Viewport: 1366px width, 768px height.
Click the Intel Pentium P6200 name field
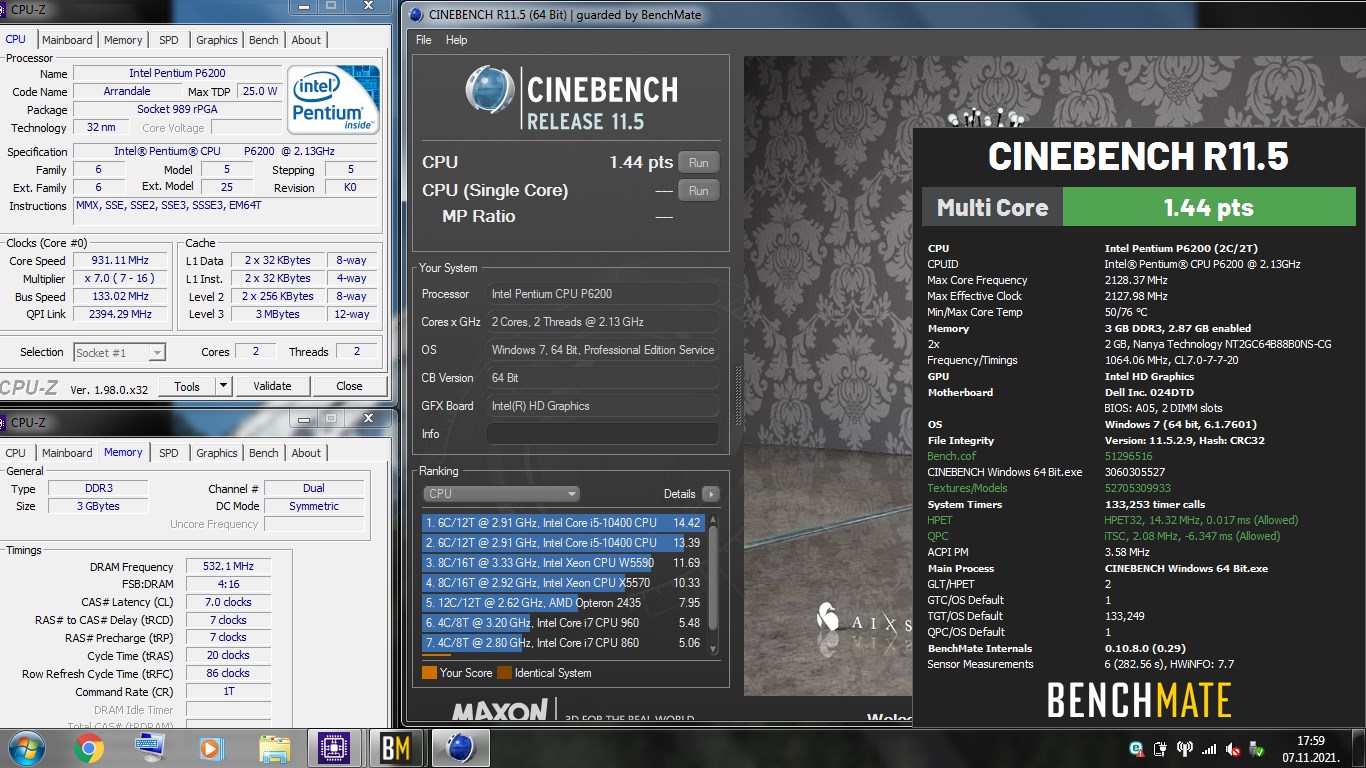(177, 74)
